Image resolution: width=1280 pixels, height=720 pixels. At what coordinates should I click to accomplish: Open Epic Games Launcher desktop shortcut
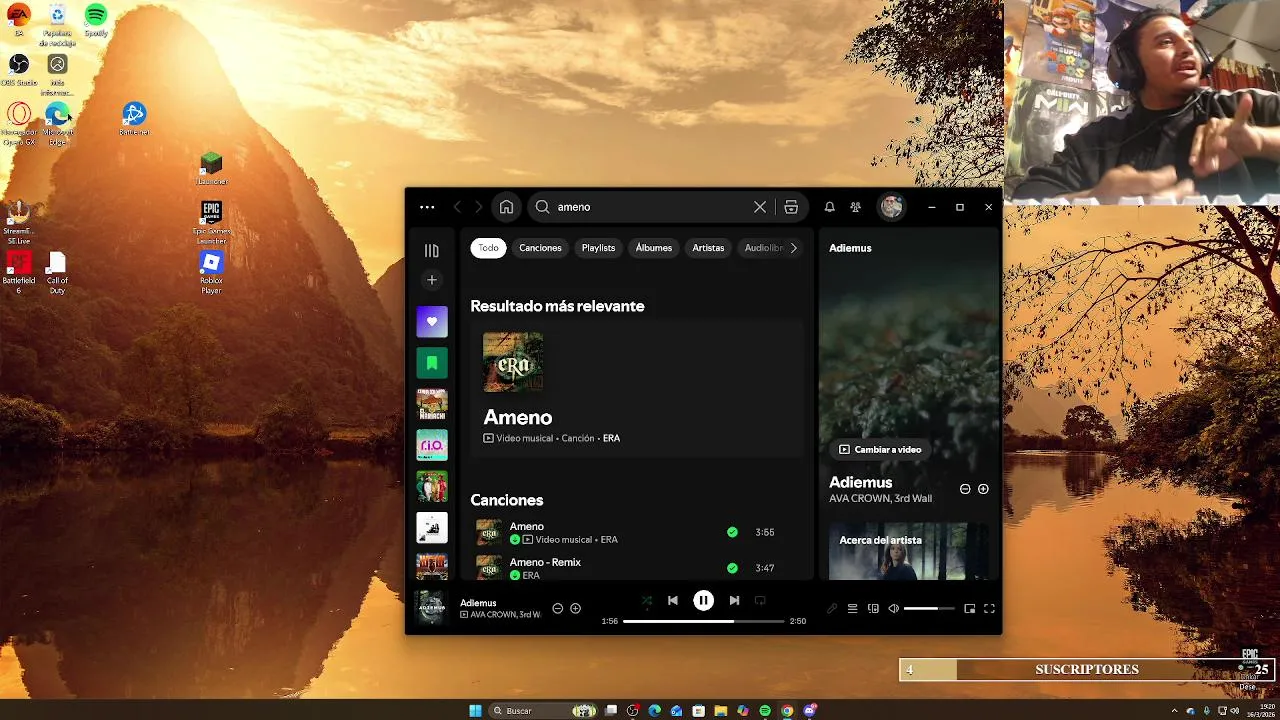[211, 221]
